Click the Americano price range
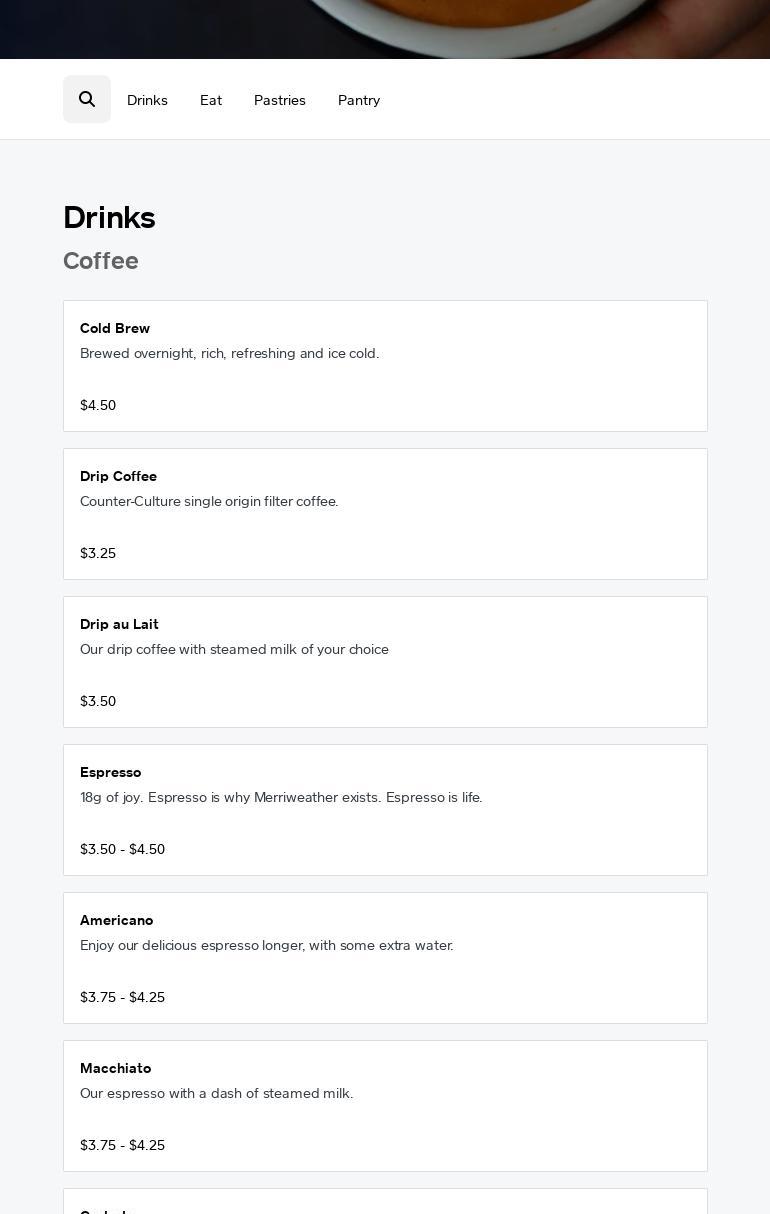Viewport: 770px width, 1214px height. tap(122, 997)
